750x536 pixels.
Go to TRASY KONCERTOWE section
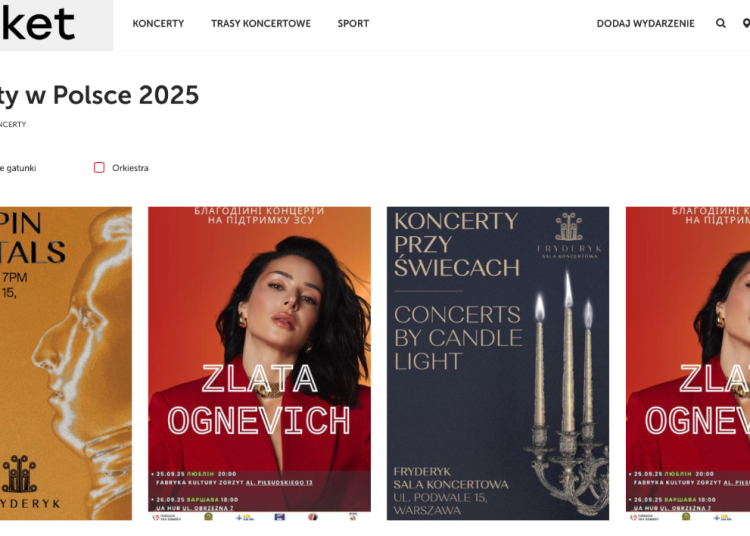pyautogui.click(x=261, y=23)
